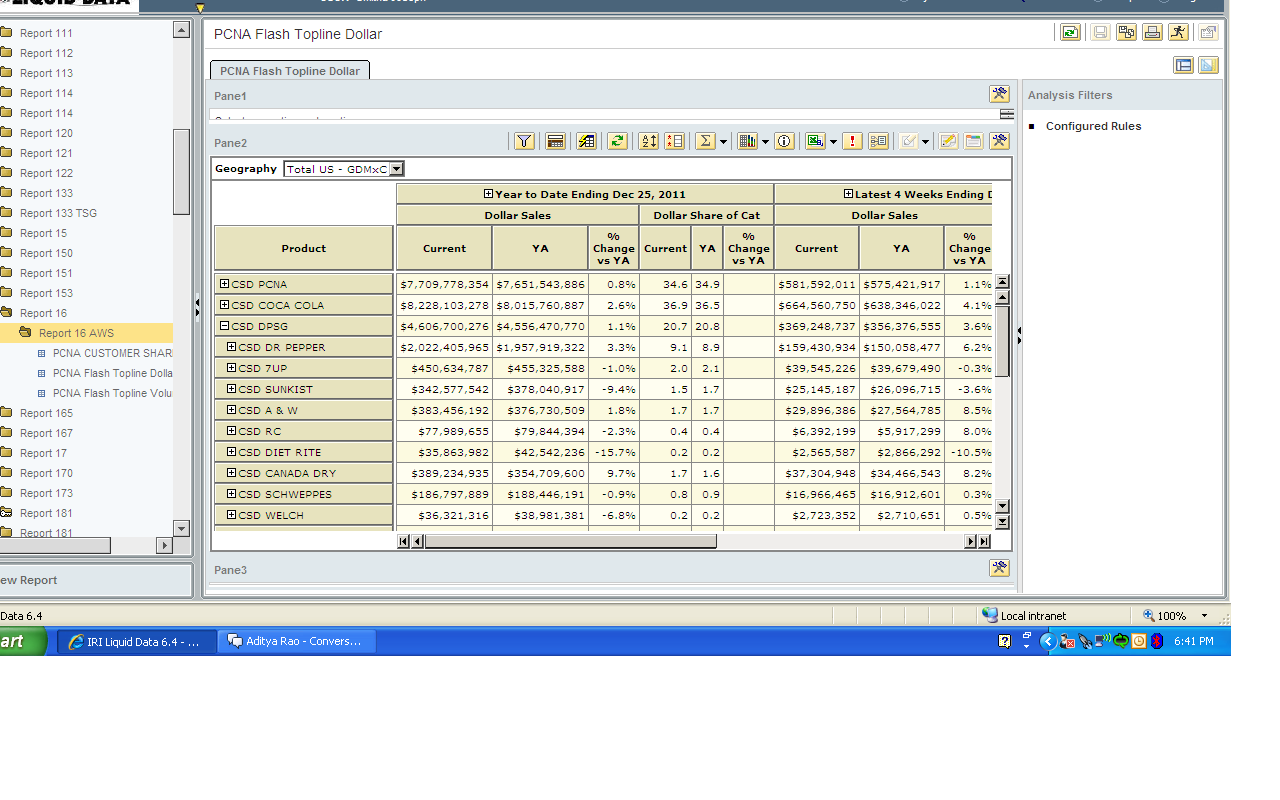Click the A-Z sort icon
The height and width of the screenshot is (800, 1280).
pyautogui.click(x=648, y=141)
